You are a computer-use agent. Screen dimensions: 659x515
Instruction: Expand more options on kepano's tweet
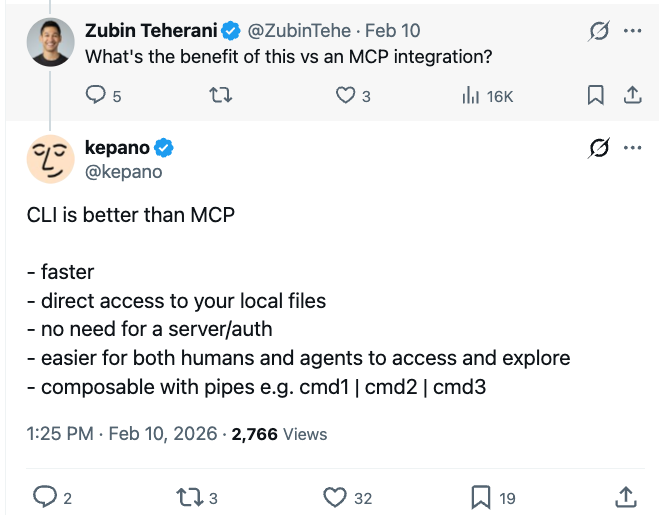click(632, 149)
